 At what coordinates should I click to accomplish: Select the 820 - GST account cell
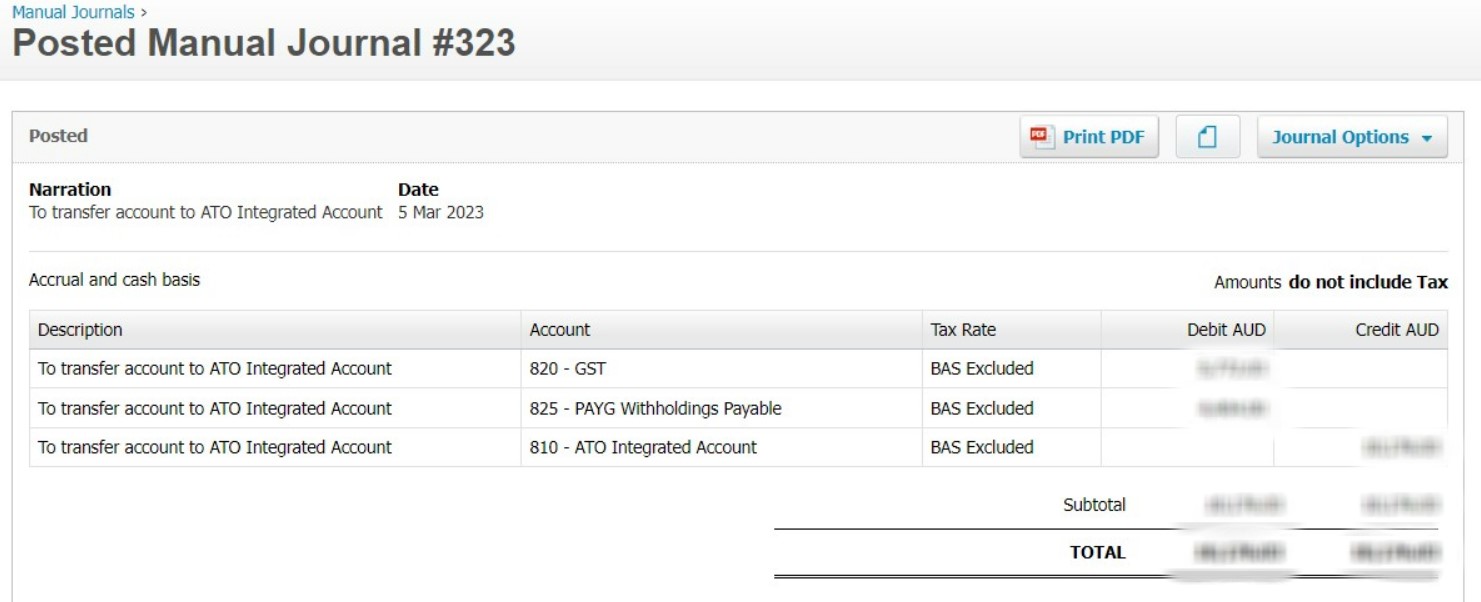[568, 369]
